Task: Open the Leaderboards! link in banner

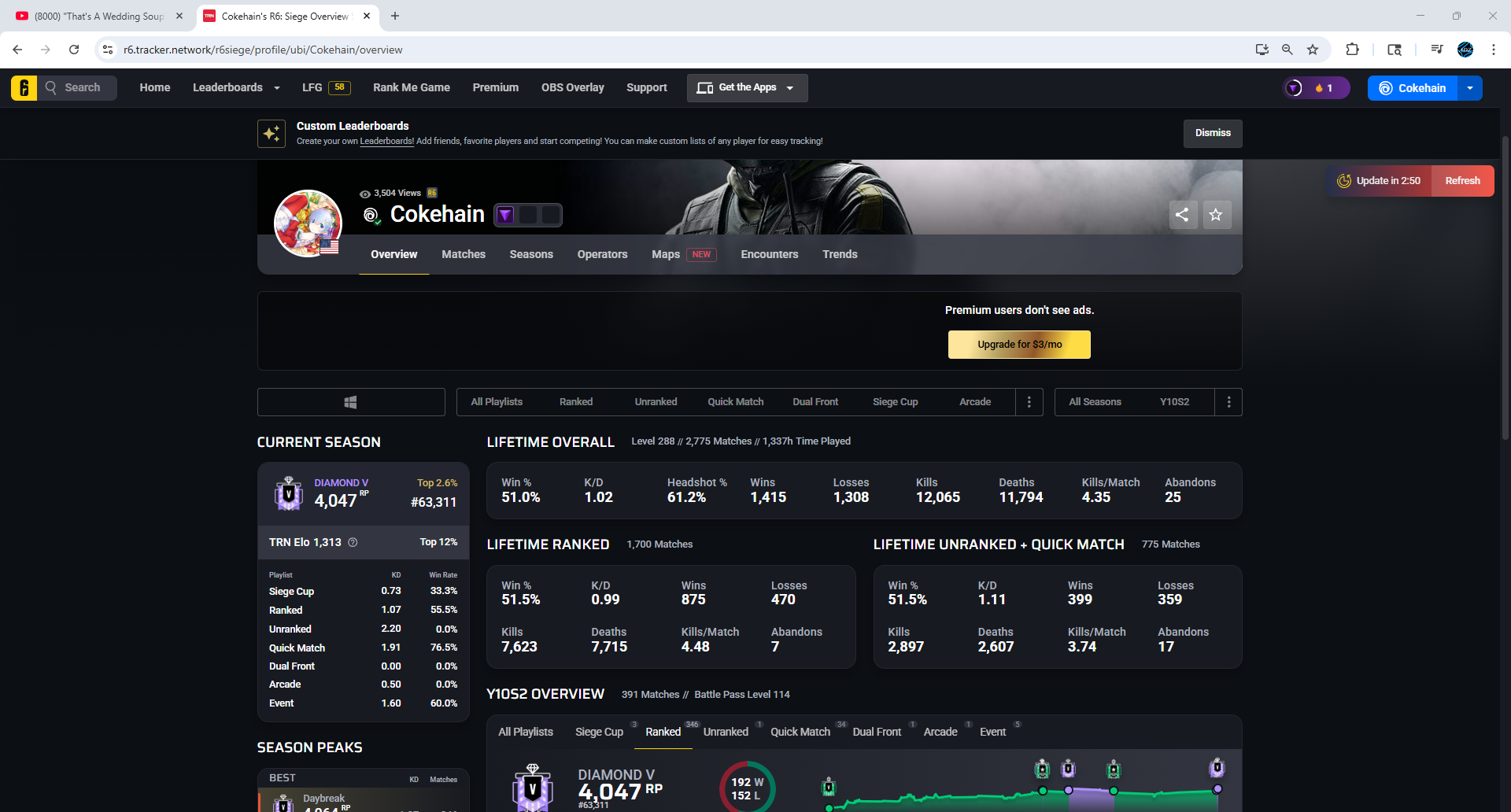Action: (387, 142)
